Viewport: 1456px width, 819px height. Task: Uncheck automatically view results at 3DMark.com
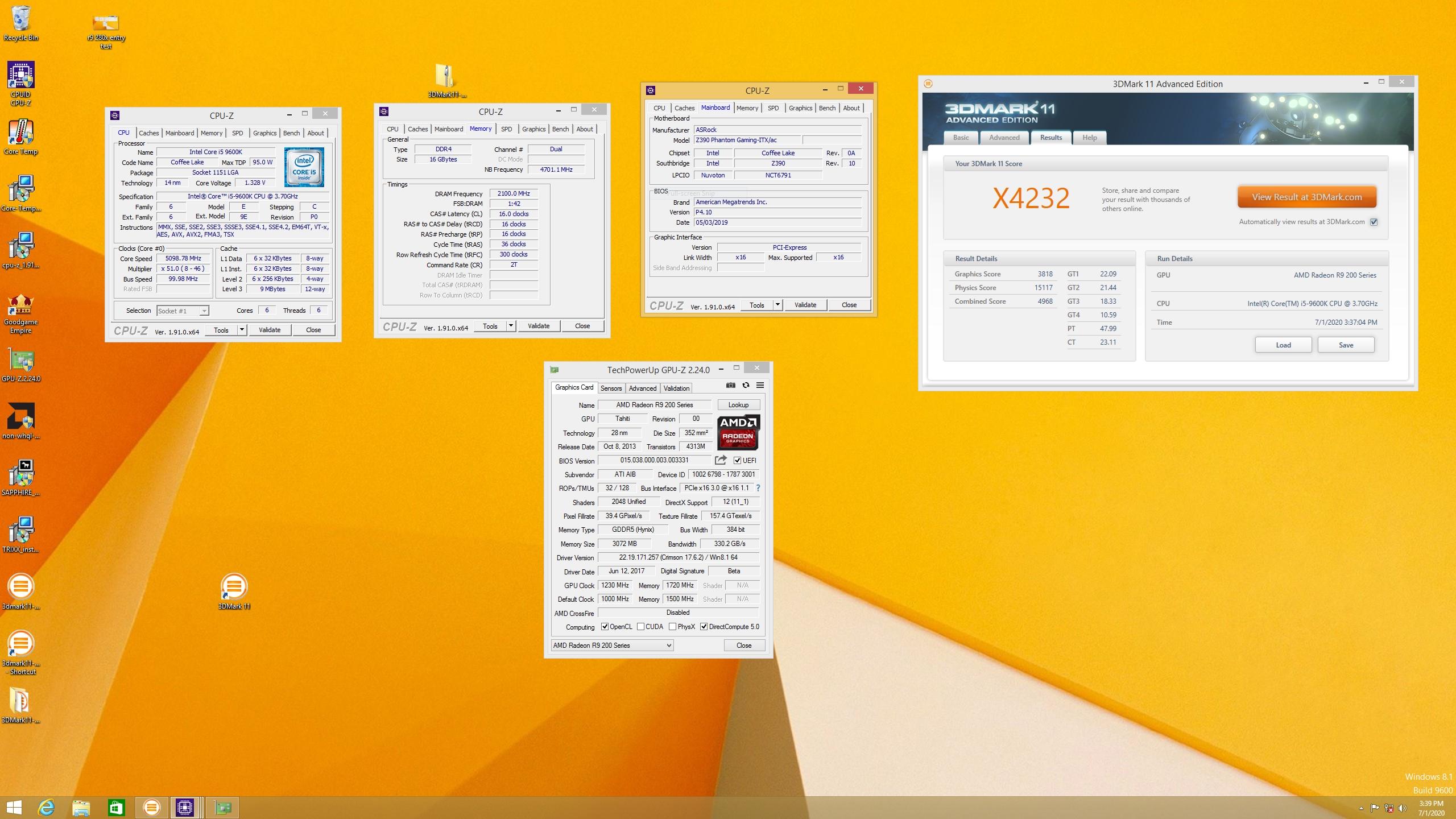coord(1374,222)
